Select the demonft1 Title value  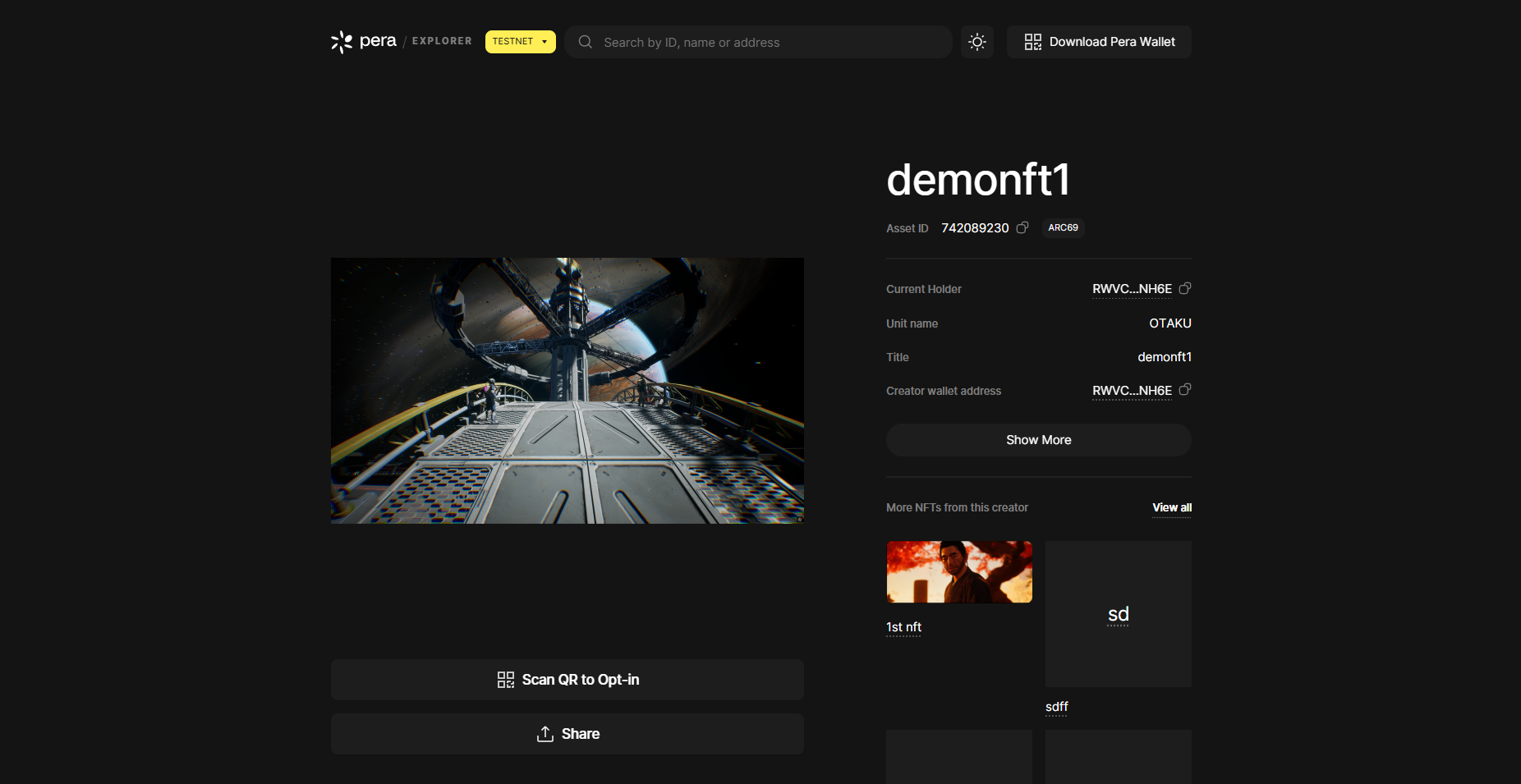click(1165, 357)
